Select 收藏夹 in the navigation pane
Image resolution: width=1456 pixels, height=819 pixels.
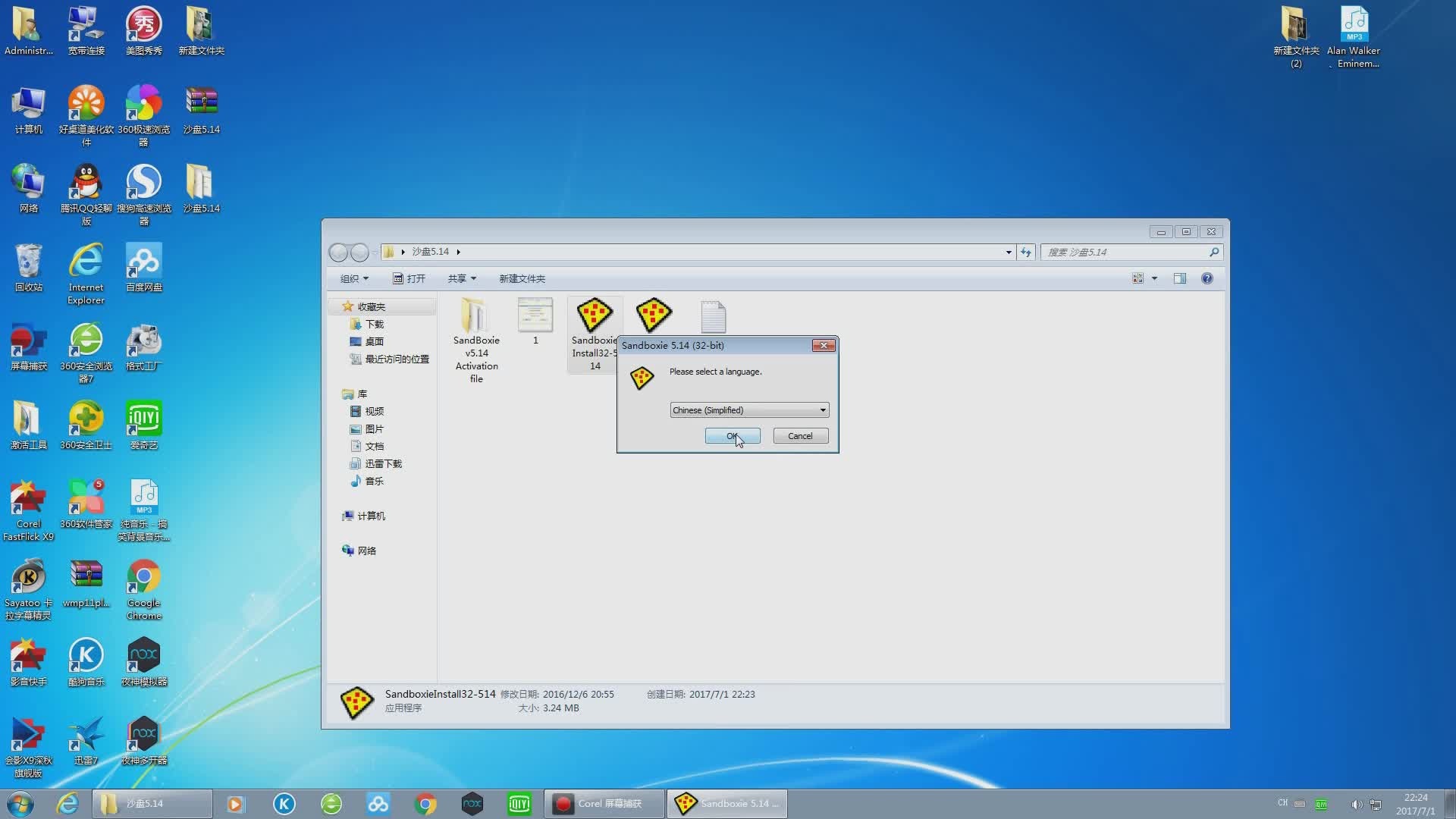click(x=372, y=306)
